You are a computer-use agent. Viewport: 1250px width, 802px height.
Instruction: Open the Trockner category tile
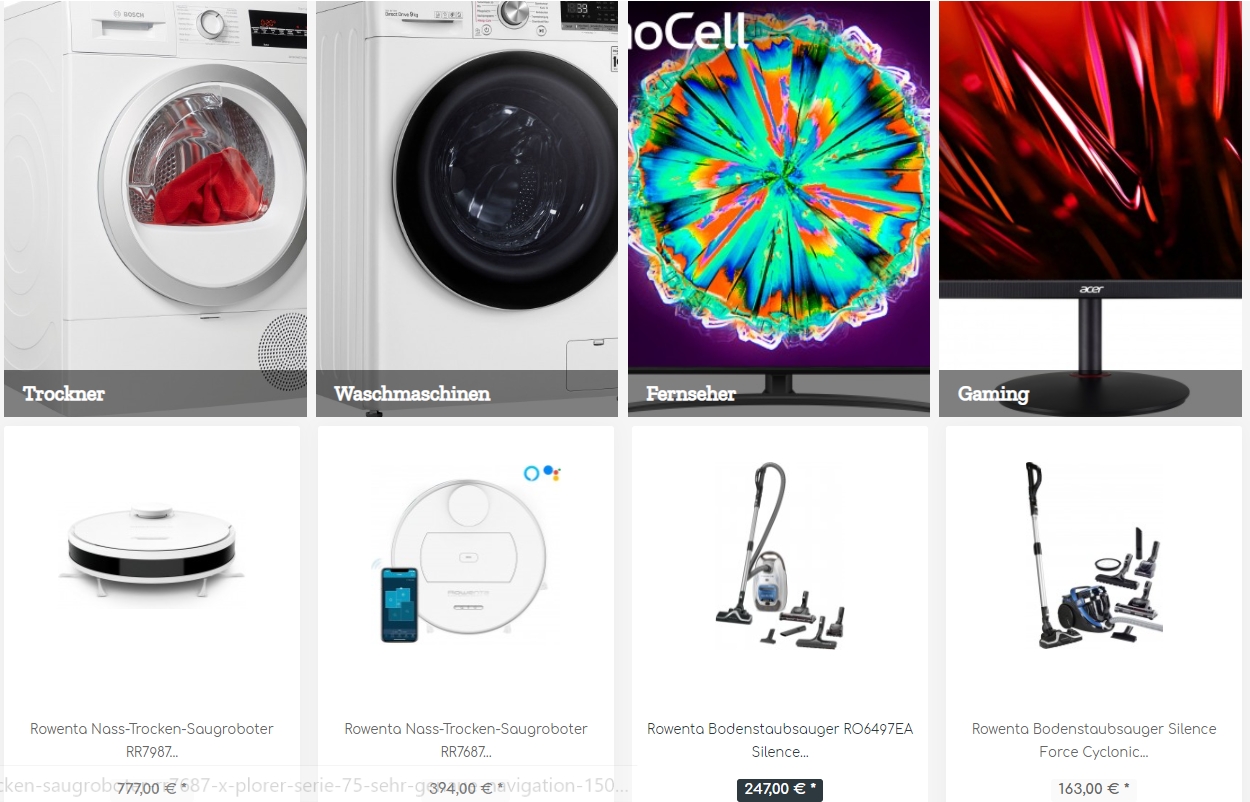(x=155, y=209)
